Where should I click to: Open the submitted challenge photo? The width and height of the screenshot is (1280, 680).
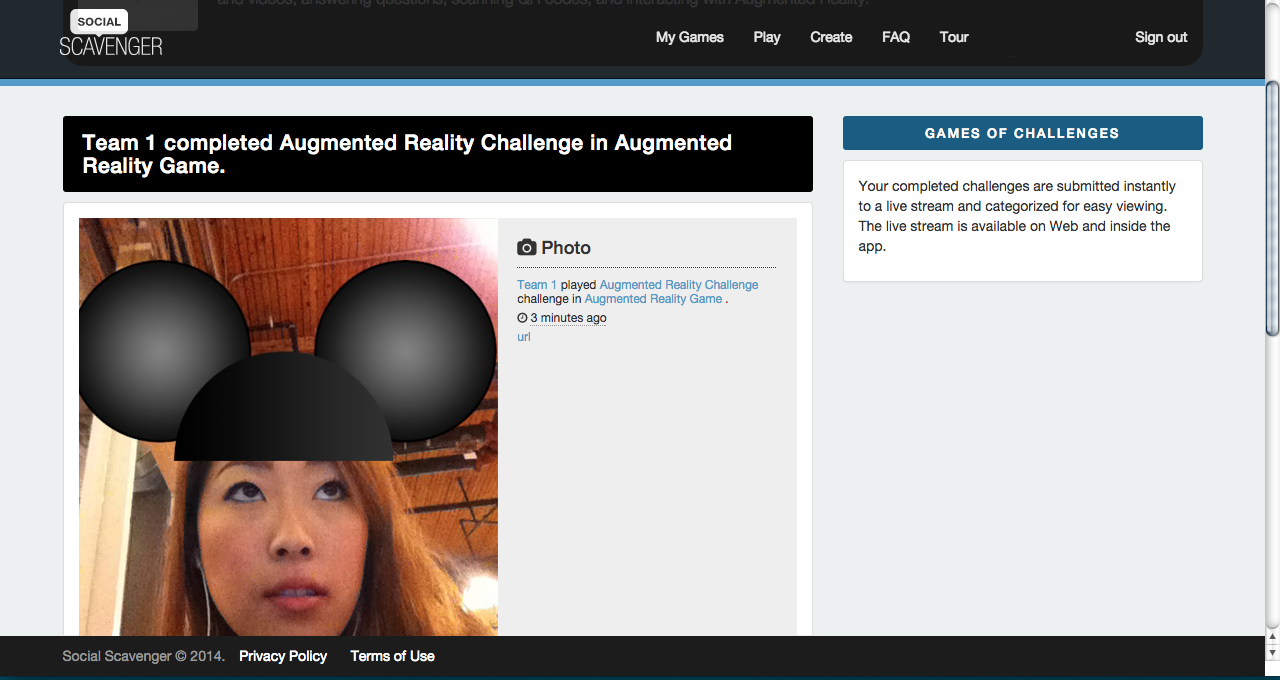(x=288, y=427)
